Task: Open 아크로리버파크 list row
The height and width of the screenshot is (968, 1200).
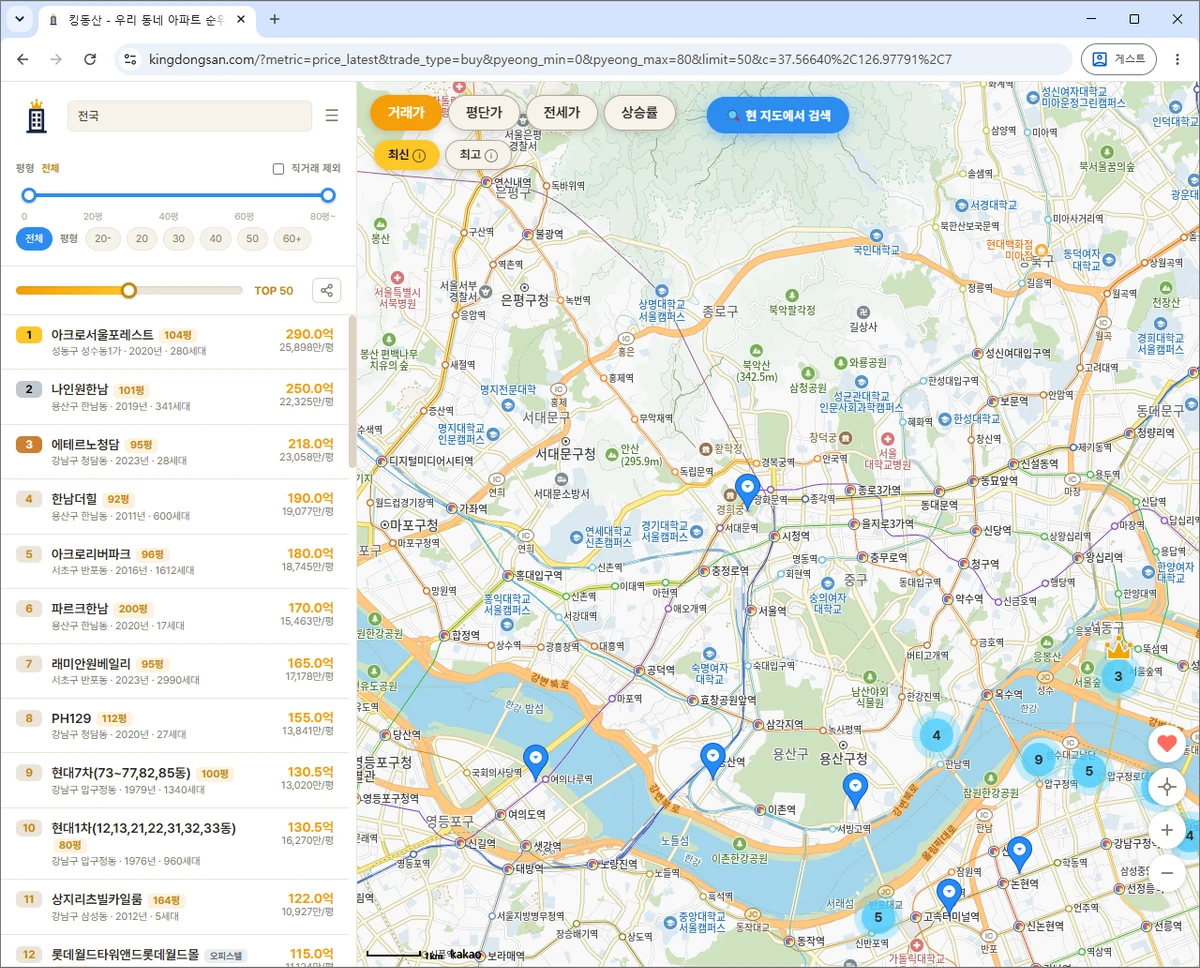Action: tap(175, 561)
